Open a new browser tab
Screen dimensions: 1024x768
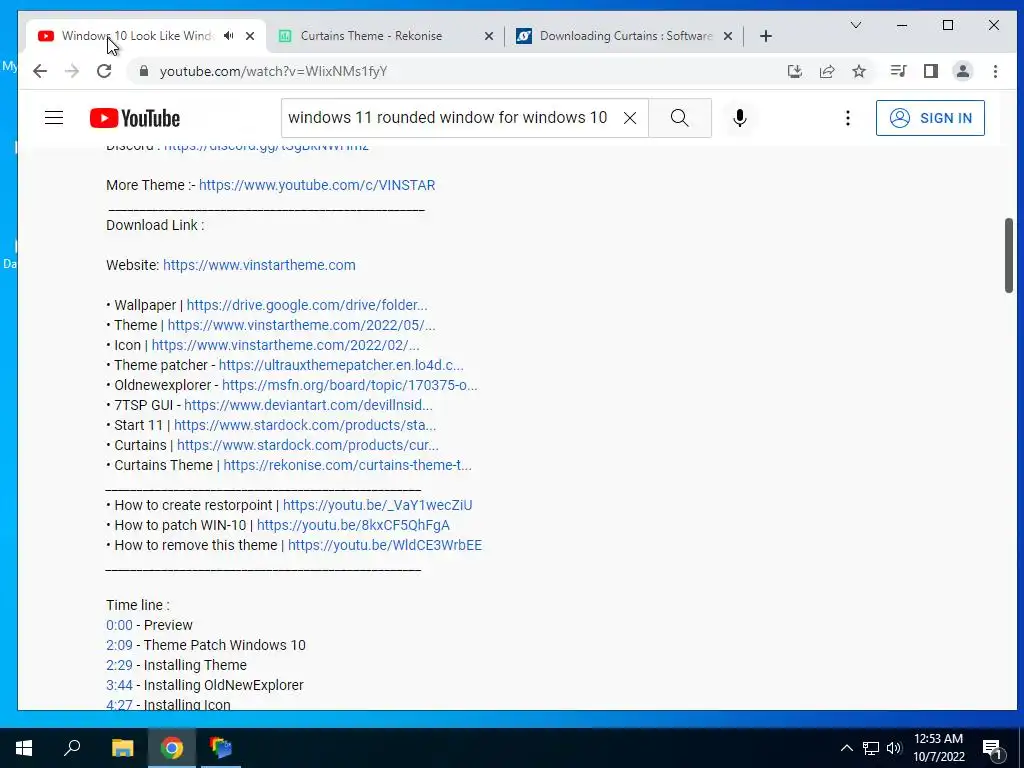(766, 36)
